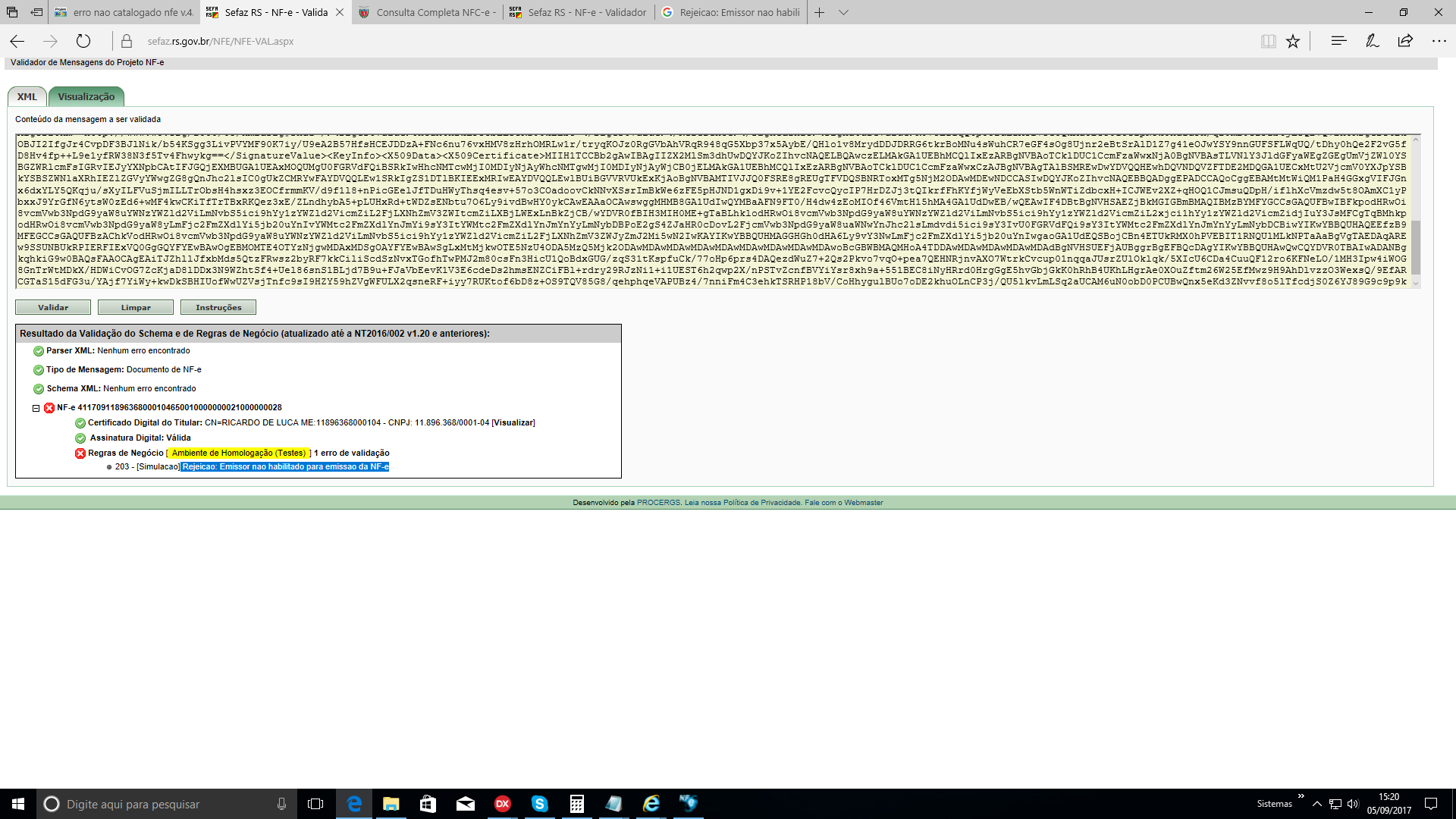
Task: Click the address bar URL
Action: coord(221,41)
